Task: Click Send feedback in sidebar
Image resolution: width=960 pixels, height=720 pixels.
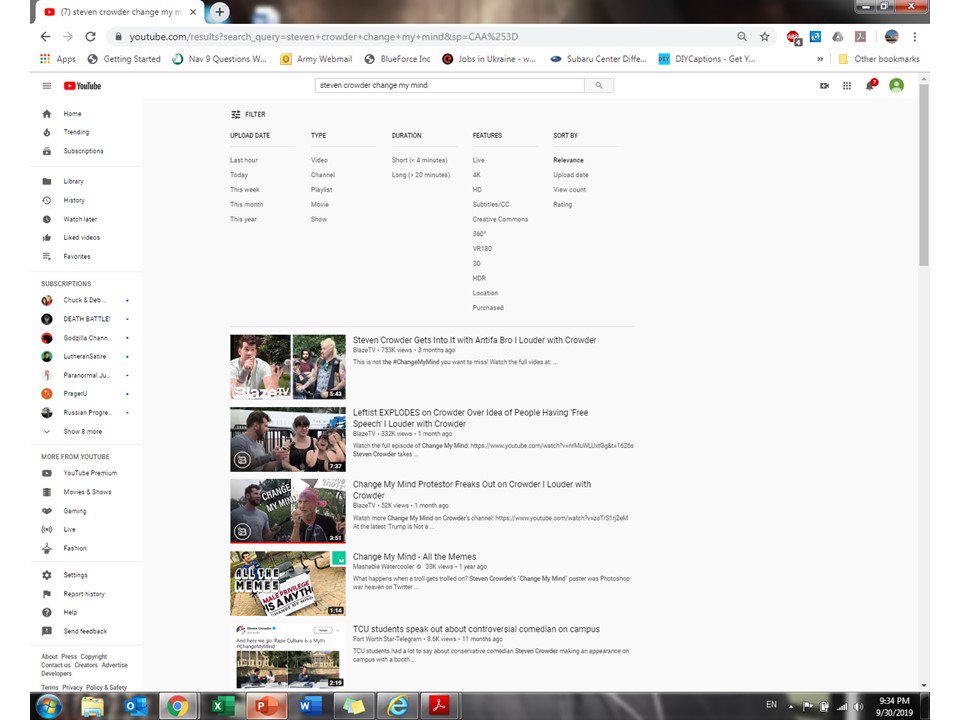Action: coord(86,631)
